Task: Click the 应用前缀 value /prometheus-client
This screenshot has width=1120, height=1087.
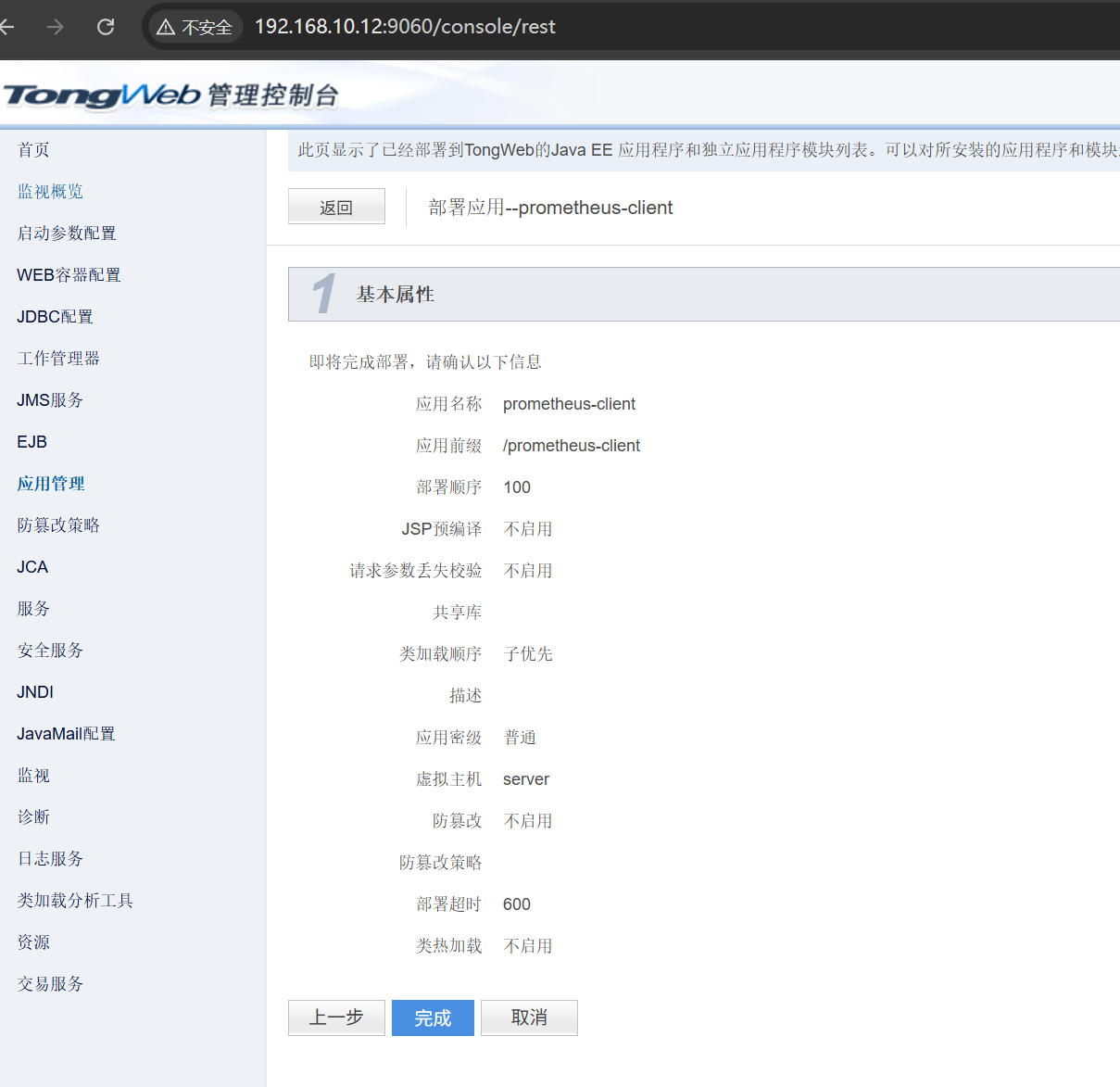Action: click(572, 446)
